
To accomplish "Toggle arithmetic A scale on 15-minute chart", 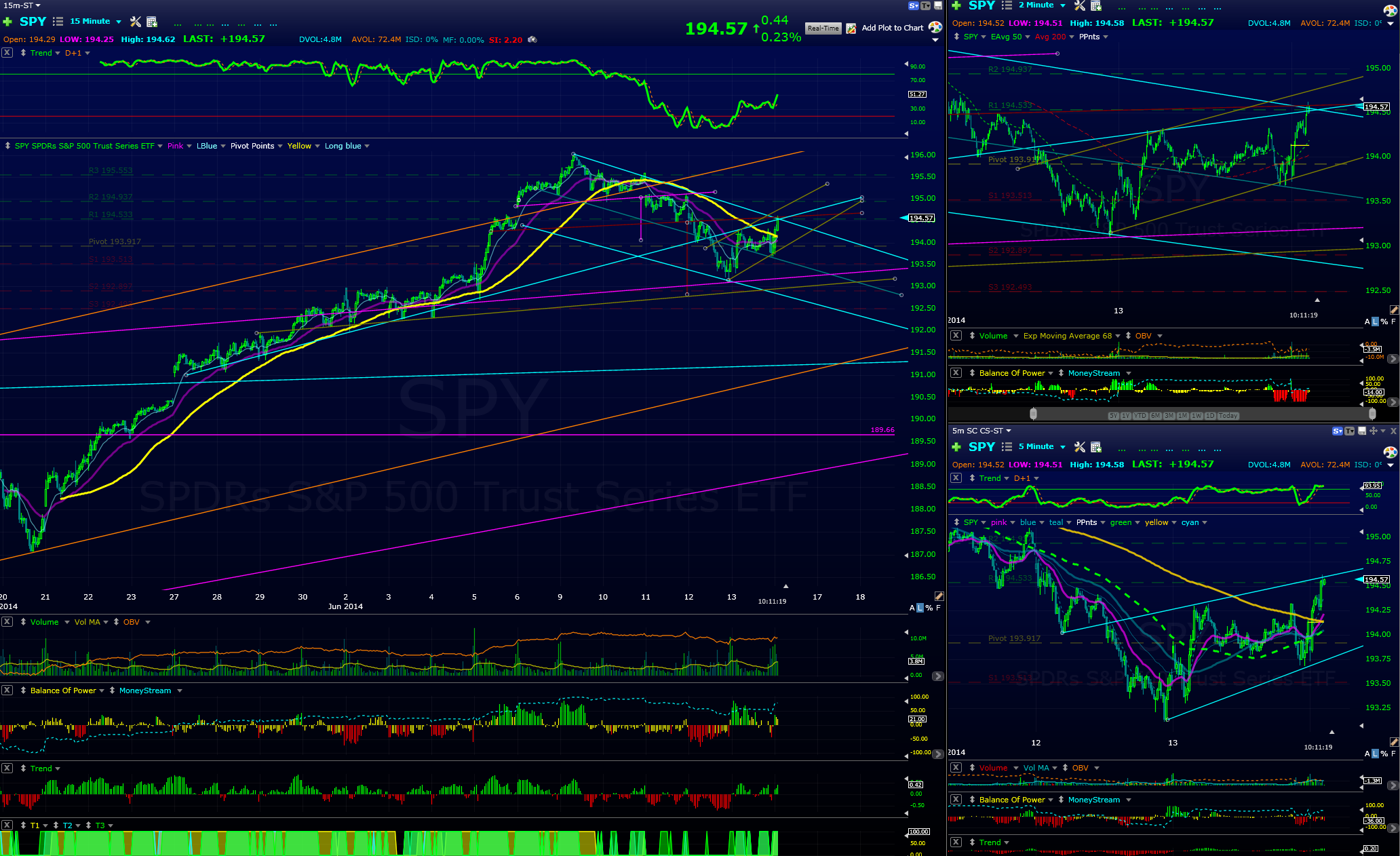I will pyautogui.click(x=912, y=608).
